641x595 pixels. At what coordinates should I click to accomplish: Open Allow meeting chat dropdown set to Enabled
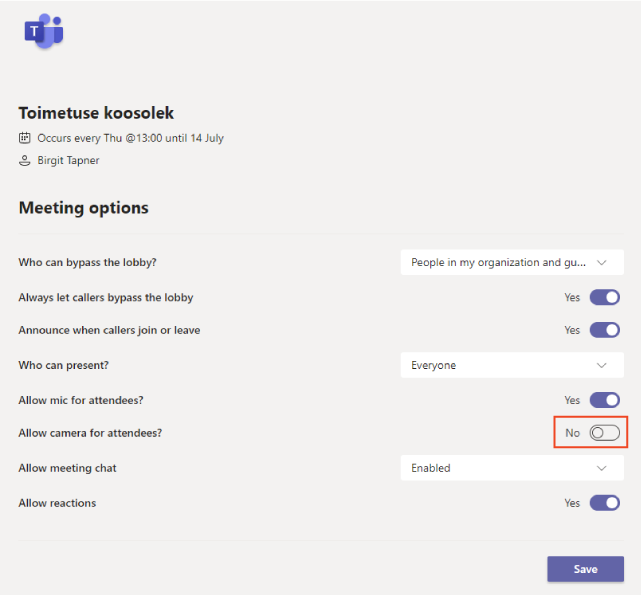pyautogui.click(x=512, y=468)
